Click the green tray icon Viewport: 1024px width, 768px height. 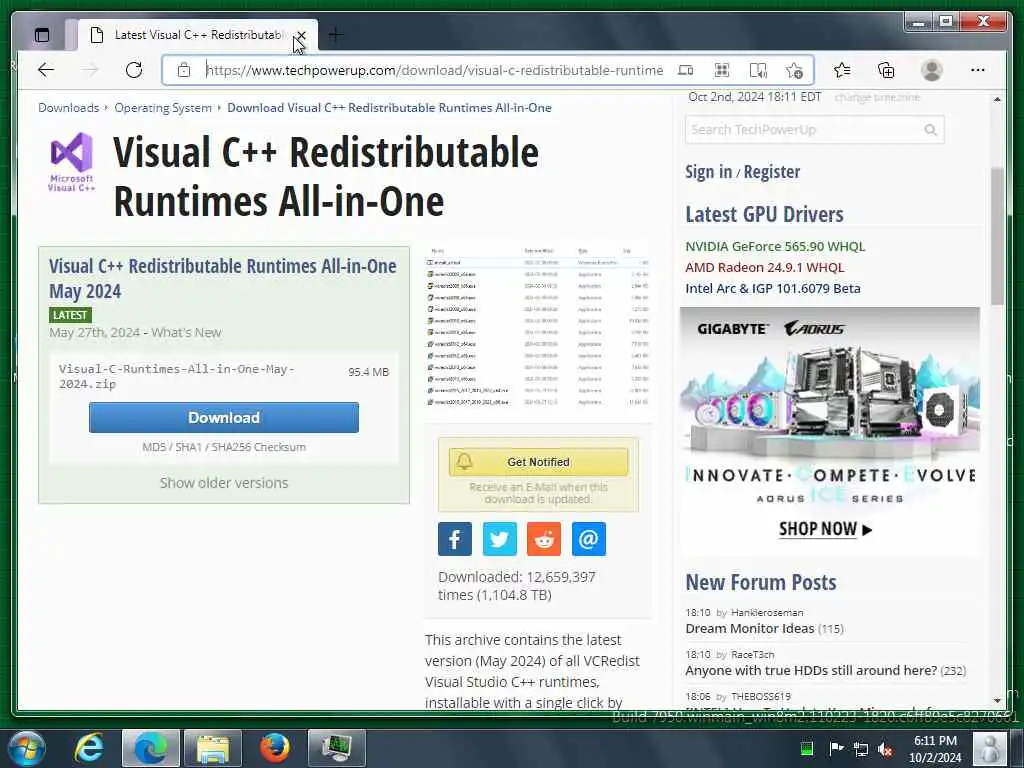coord(807,748)
